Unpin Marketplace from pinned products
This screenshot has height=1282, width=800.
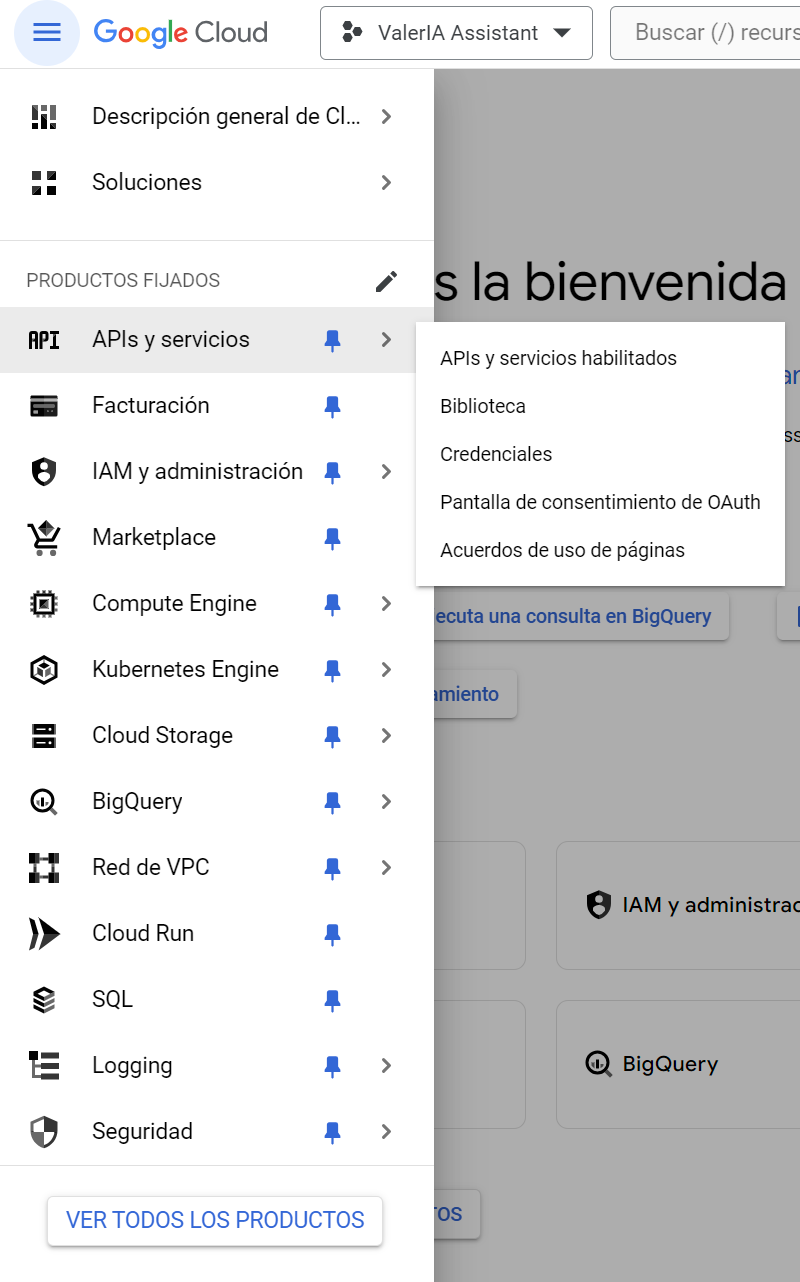(333, 539)
